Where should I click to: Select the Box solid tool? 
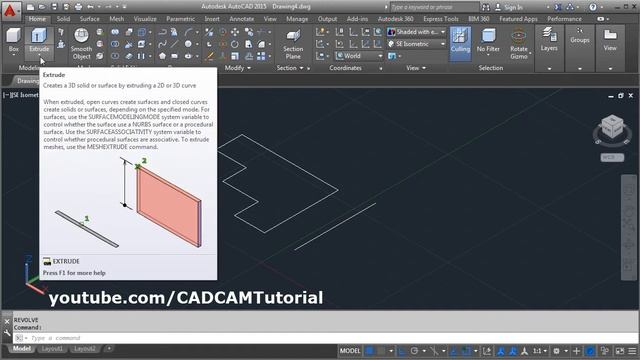click(x=13, y=41)
